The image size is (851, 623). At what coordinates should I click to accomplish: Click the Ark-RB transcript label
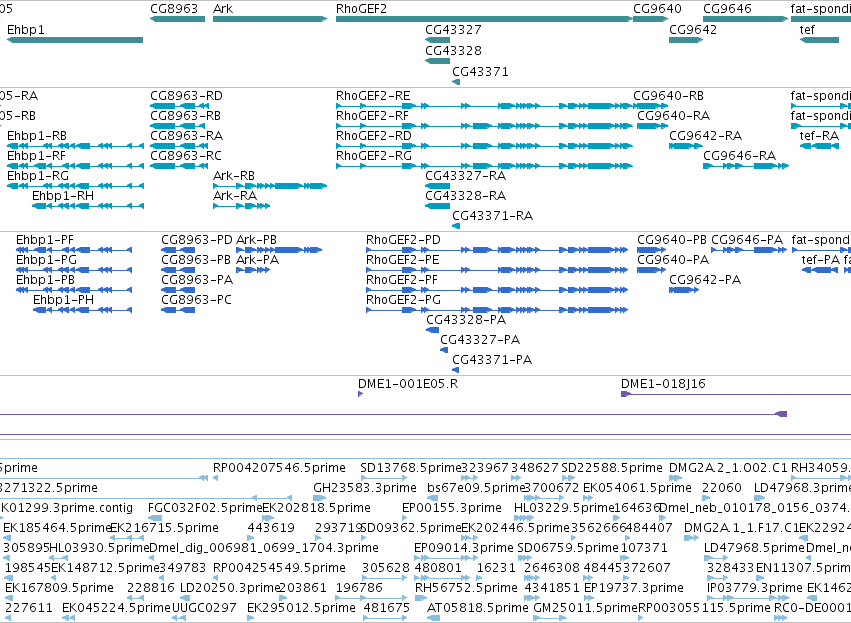pos(234,176)
